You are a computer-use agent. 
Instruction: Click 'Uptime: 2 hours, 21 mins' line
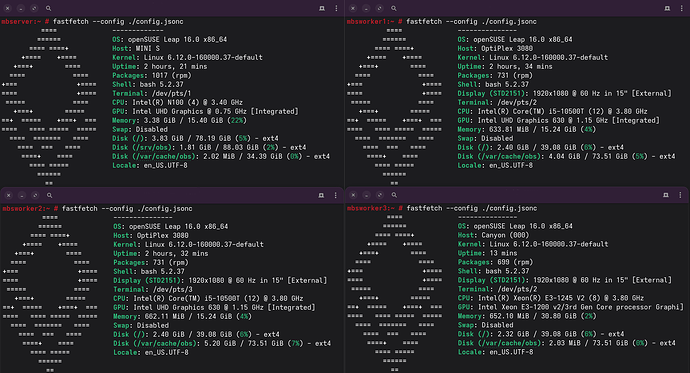159,66
